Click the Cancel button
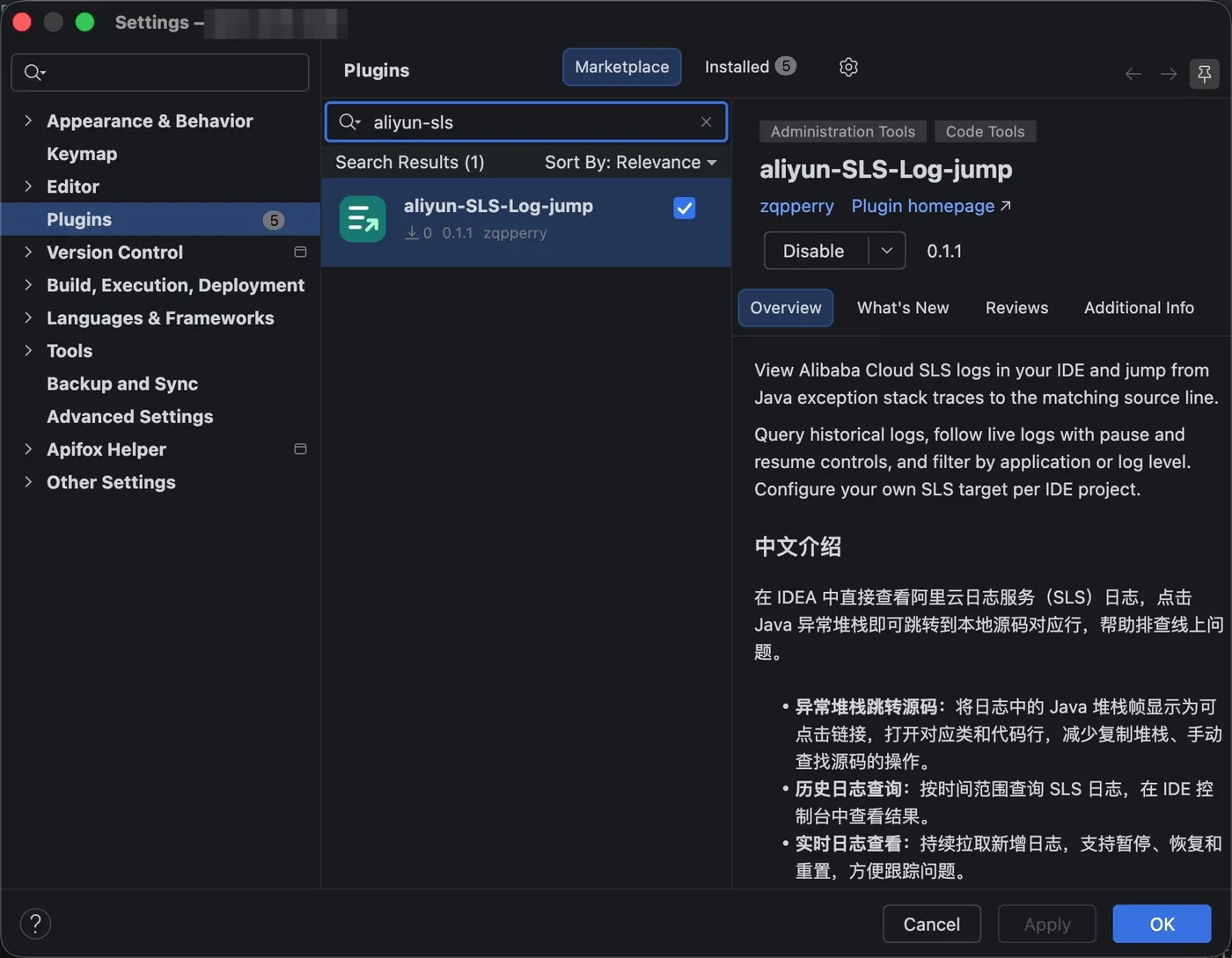The image size is (1232, 958). [x=932, y=924]
